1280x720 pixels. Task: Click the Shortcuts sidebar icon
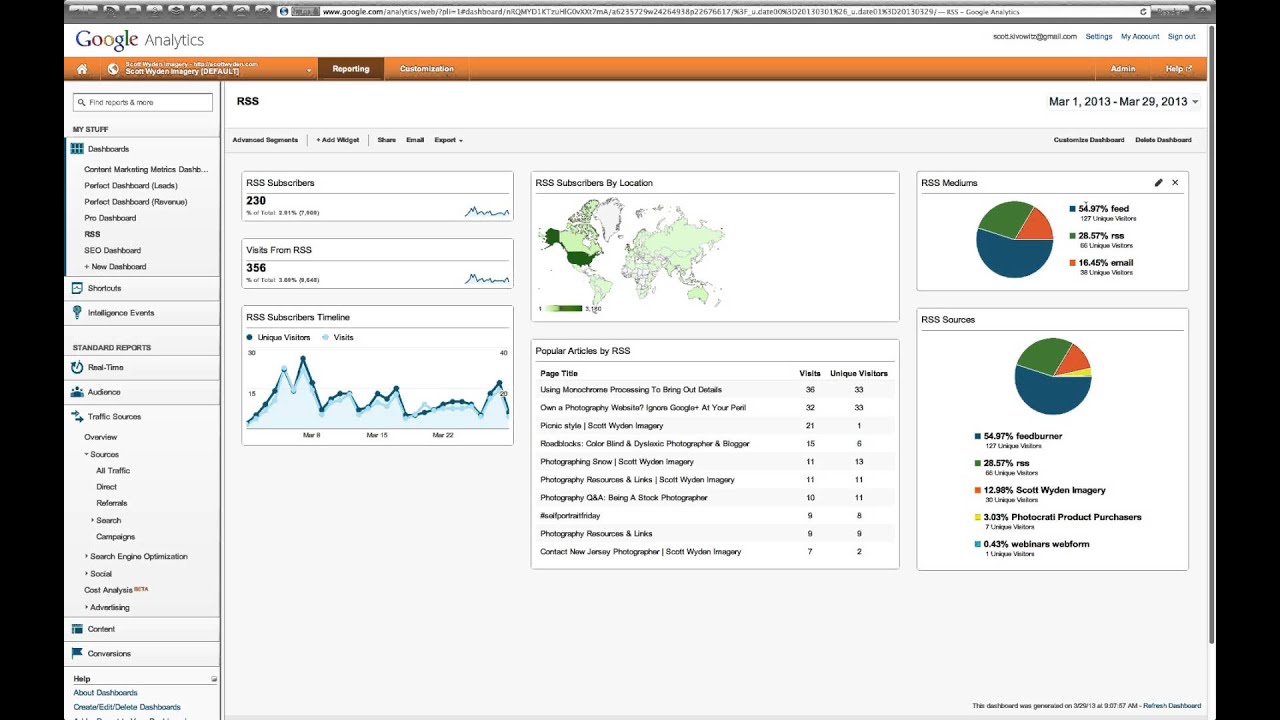point(77,288)
